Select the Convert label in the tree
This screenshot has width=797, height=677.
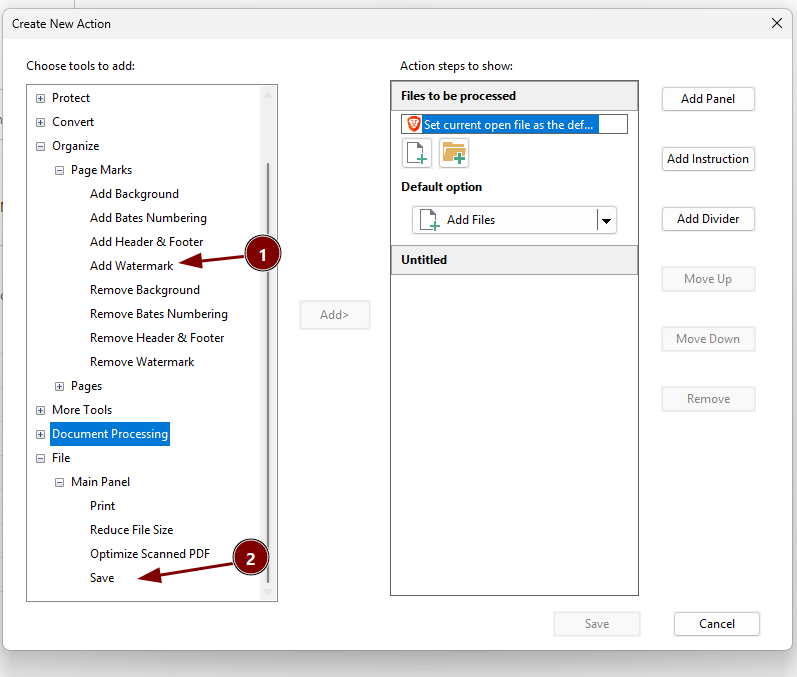click(x=73, y=122)
